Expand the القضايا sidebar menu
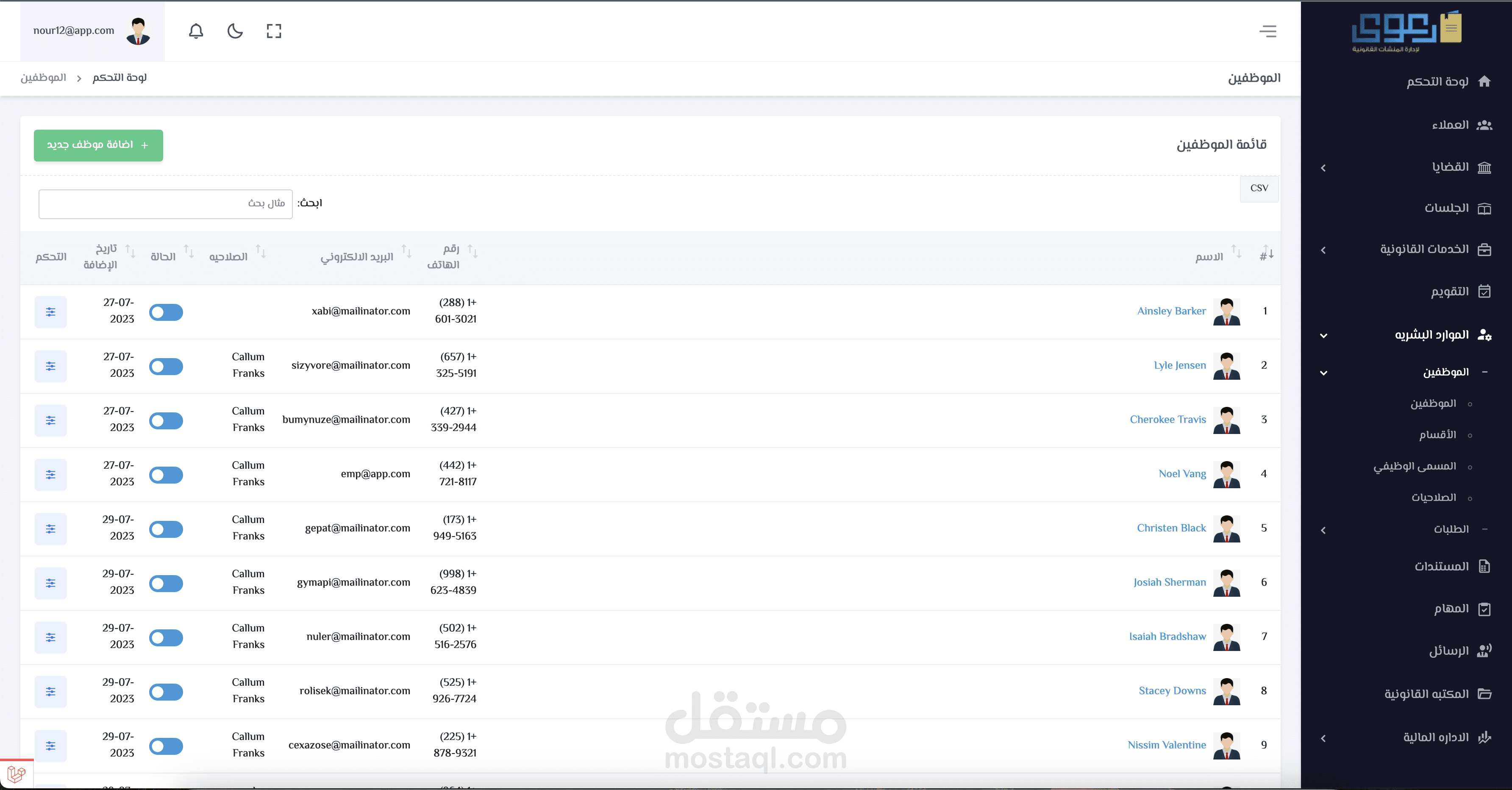This screenshot has height=790, width=1512. coord(1450,167)
